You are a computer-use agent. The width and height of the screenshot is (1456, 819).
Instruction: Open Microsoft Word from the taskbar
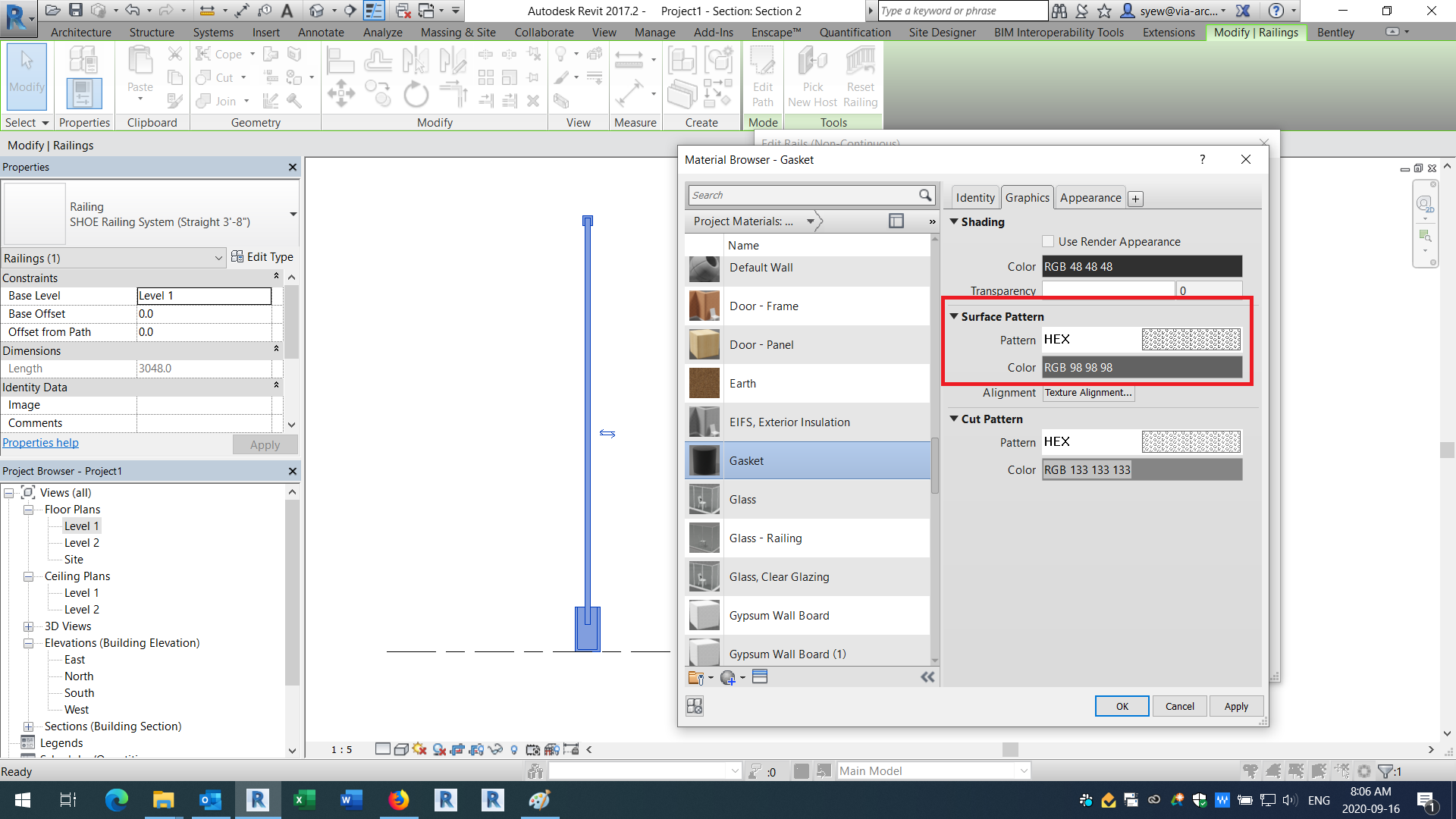(x=351, y=800)
